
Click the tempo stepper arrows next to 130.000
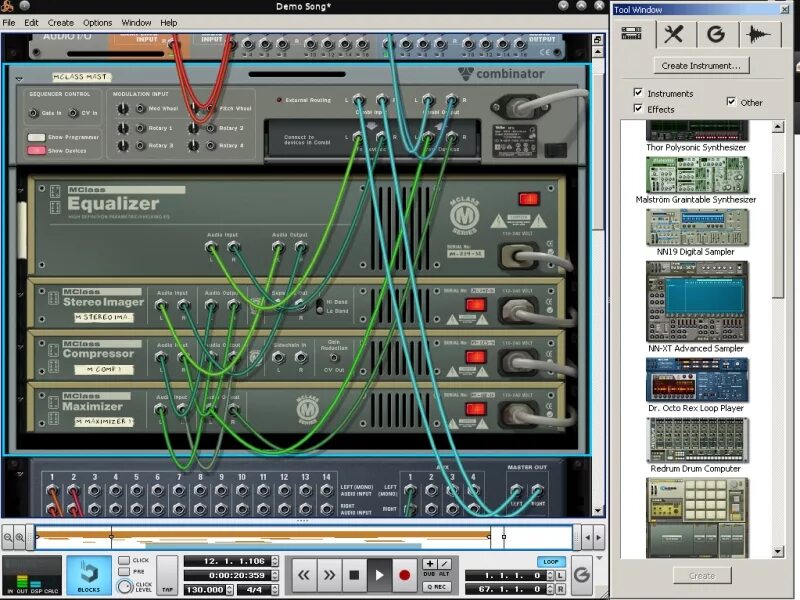pos(230,590)
